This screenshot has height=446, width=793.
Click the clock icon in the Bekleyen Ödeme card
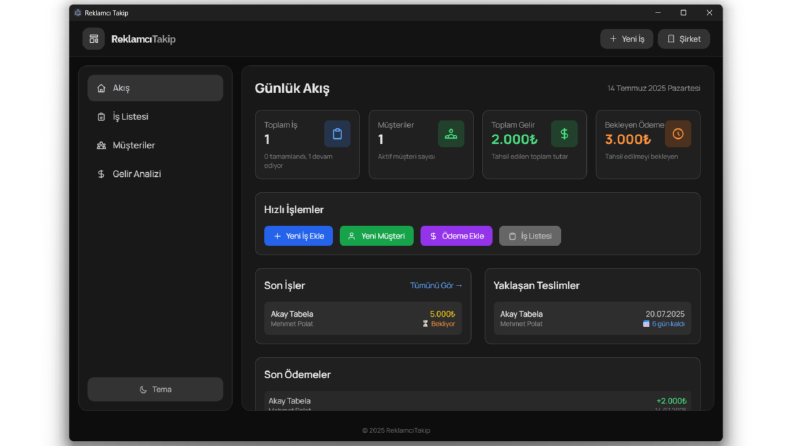tap(678, 134)
